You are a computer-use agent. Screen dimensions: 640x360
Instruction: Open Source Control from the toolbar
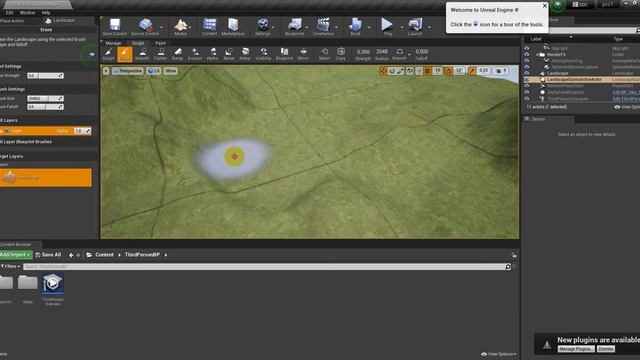pos(145,27)
